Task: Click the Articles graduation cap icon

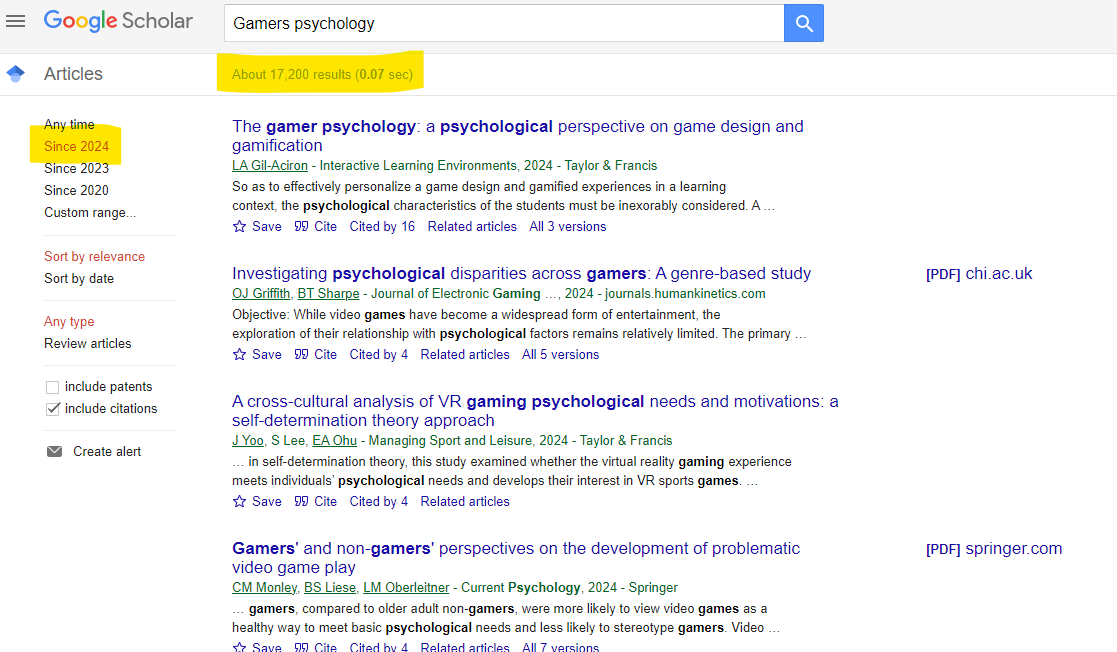Action: (16, 73)
